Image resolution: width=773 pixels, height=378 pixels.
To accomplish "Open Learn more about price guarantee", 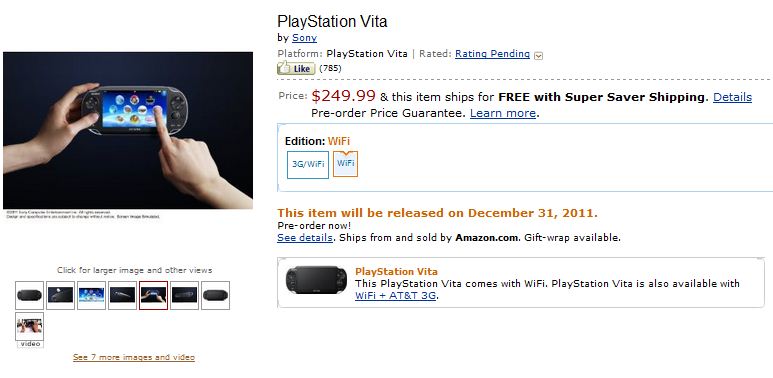I will tap(502, 113).
